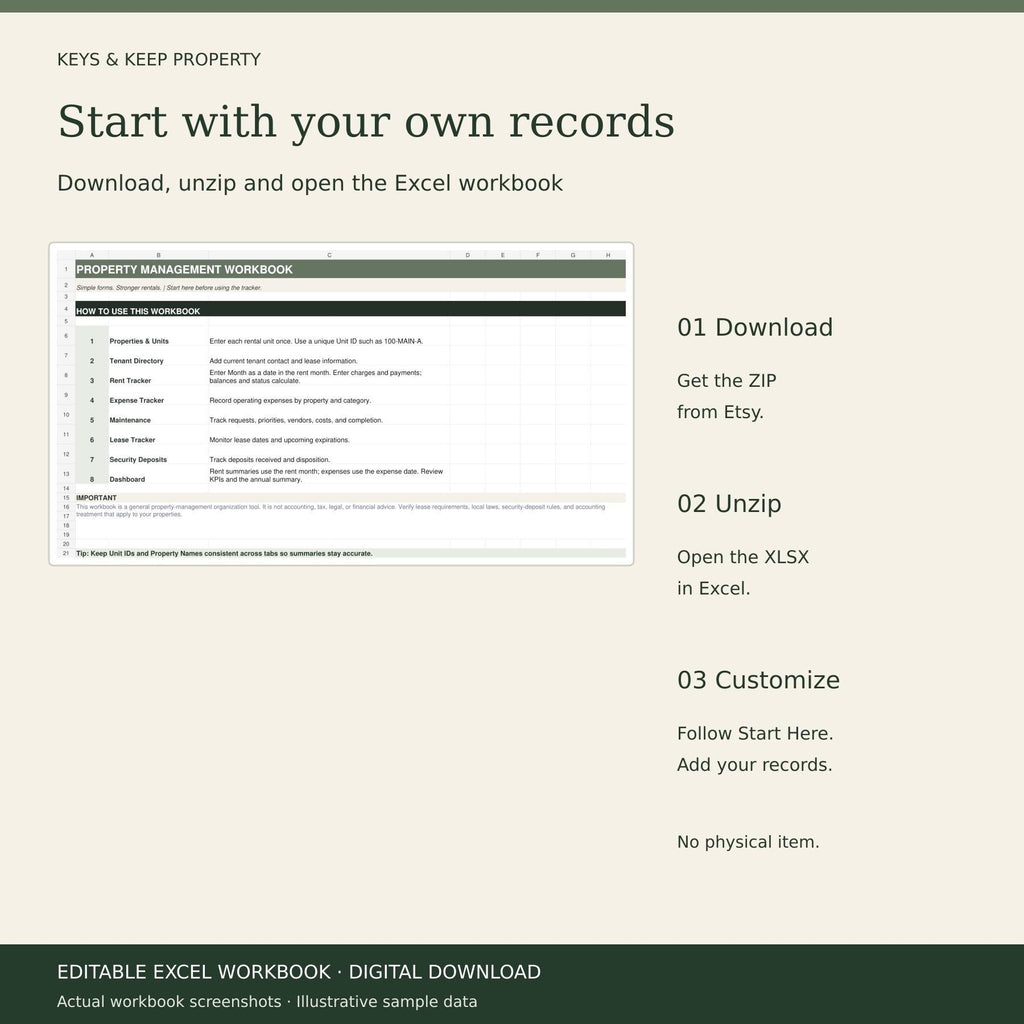Select the 'Security Deposits' row label

(x=138, y=459)
